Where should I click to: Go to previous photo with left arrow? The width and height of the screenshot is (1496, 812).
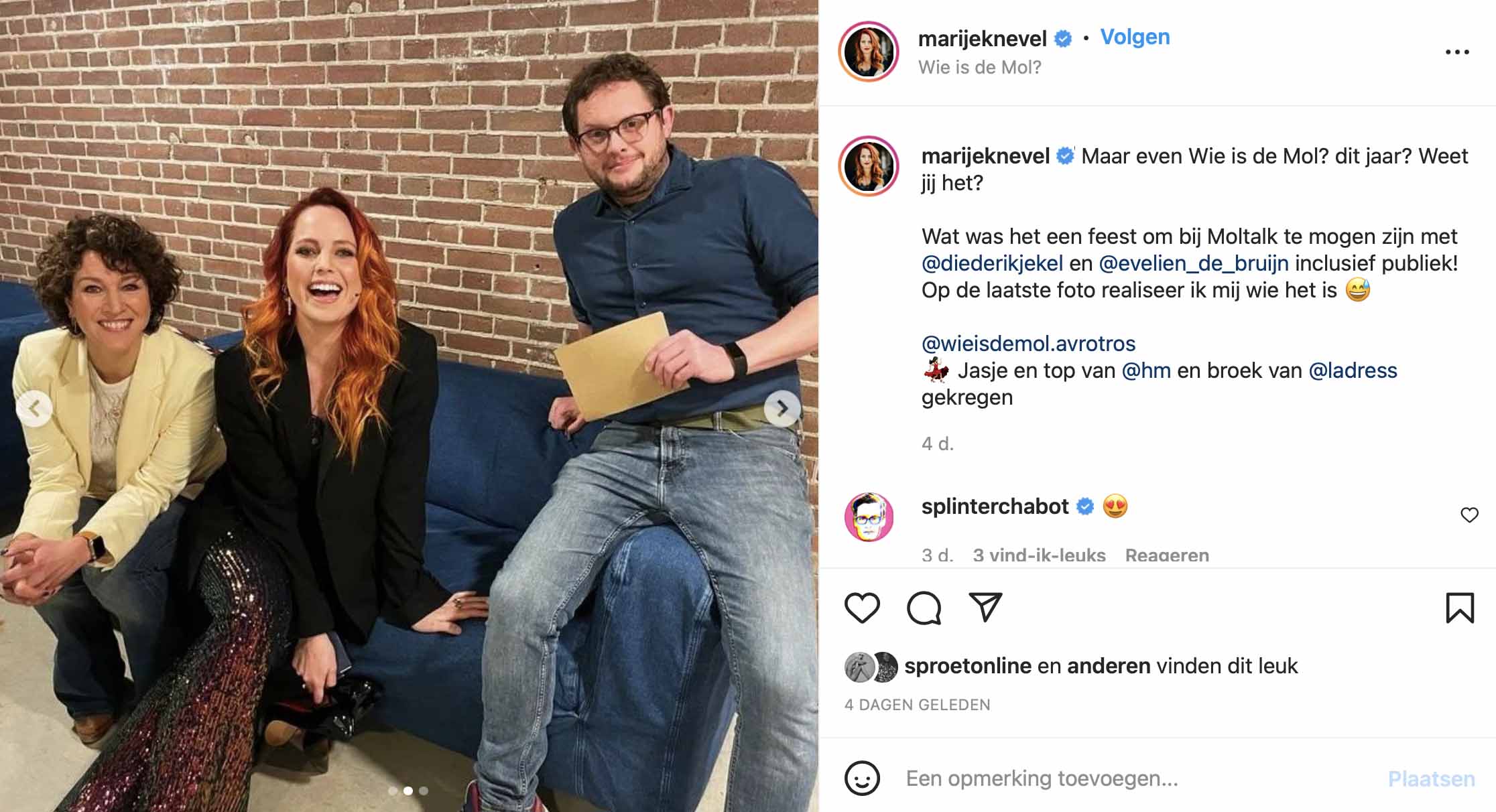(34, 408)
